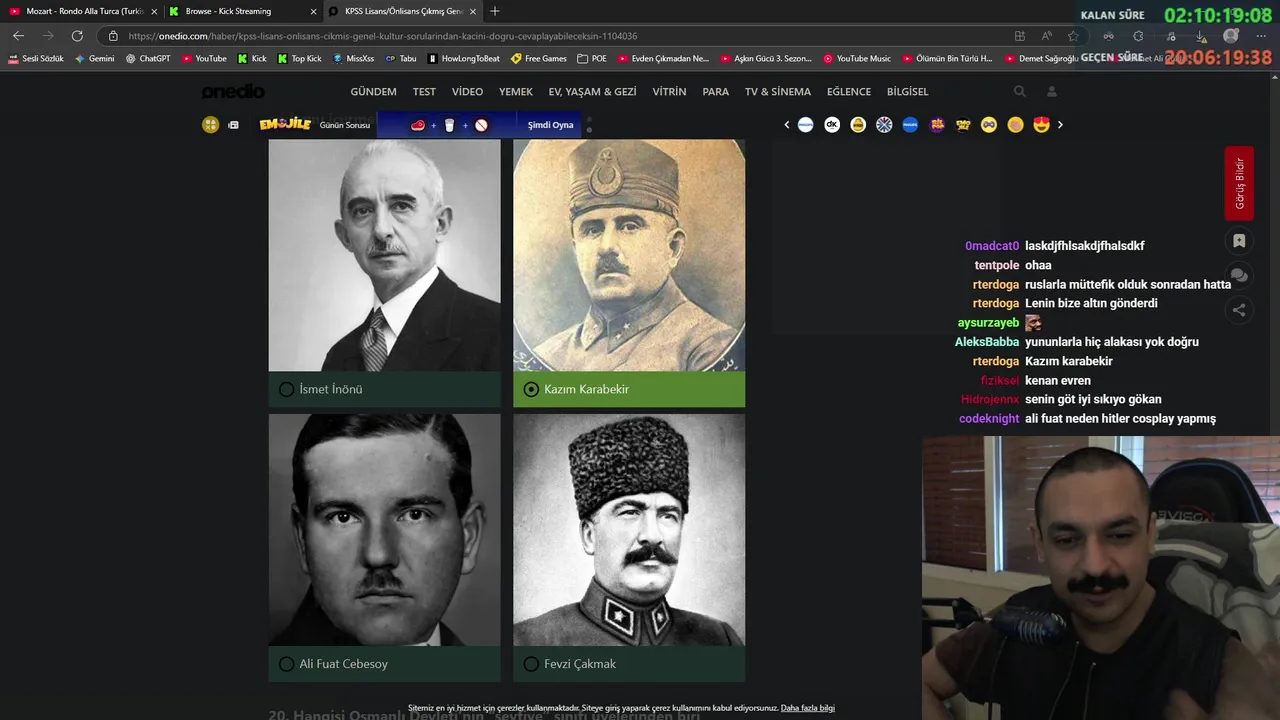Open the YouTube bookmark
The height and width of the screenshot is (720, 1280).
204,59
